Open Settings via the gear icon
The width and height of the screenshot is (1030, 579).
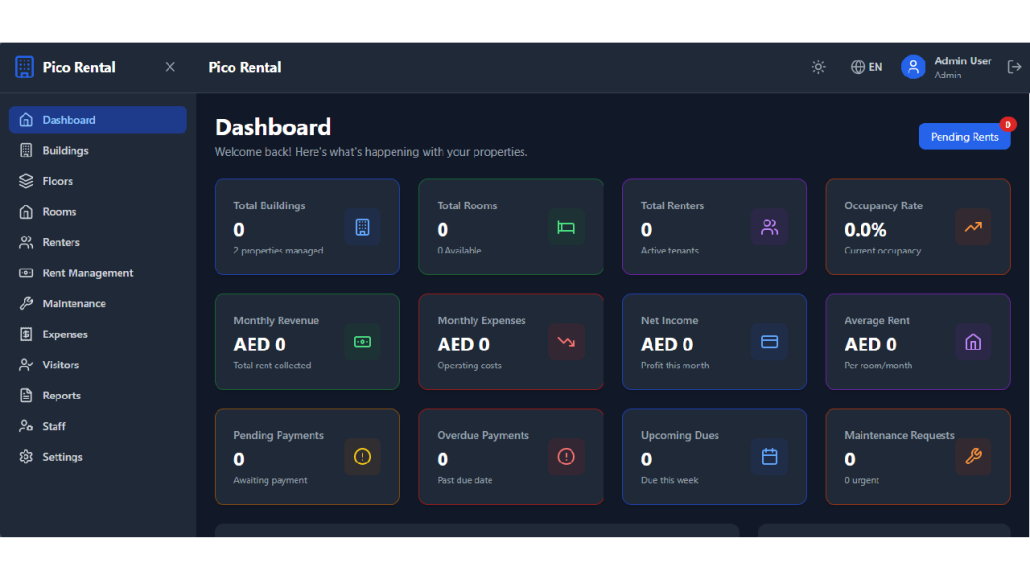point(26,457)
